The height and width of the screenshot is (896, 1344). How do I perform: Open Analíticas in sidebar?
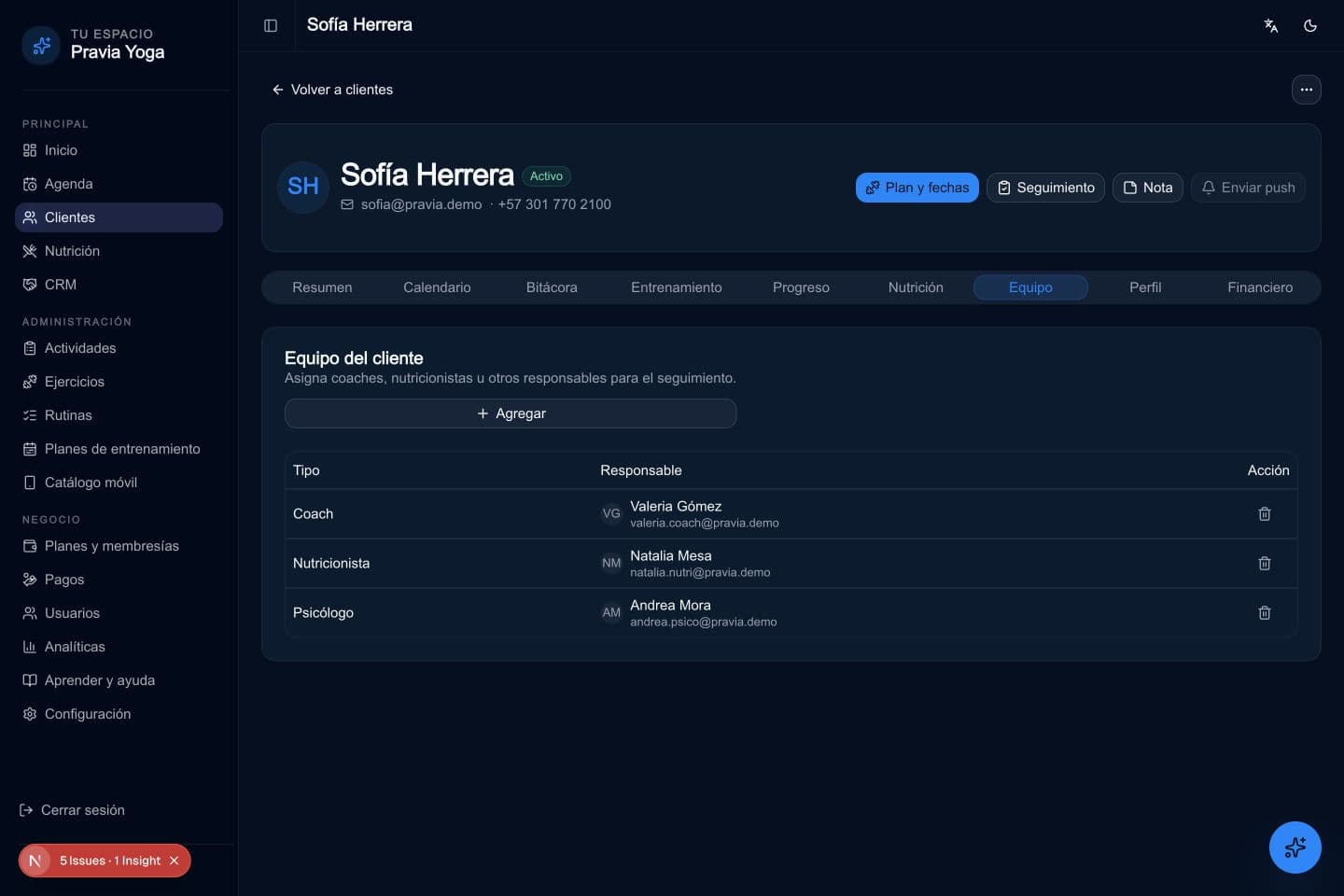pos(119,647)
